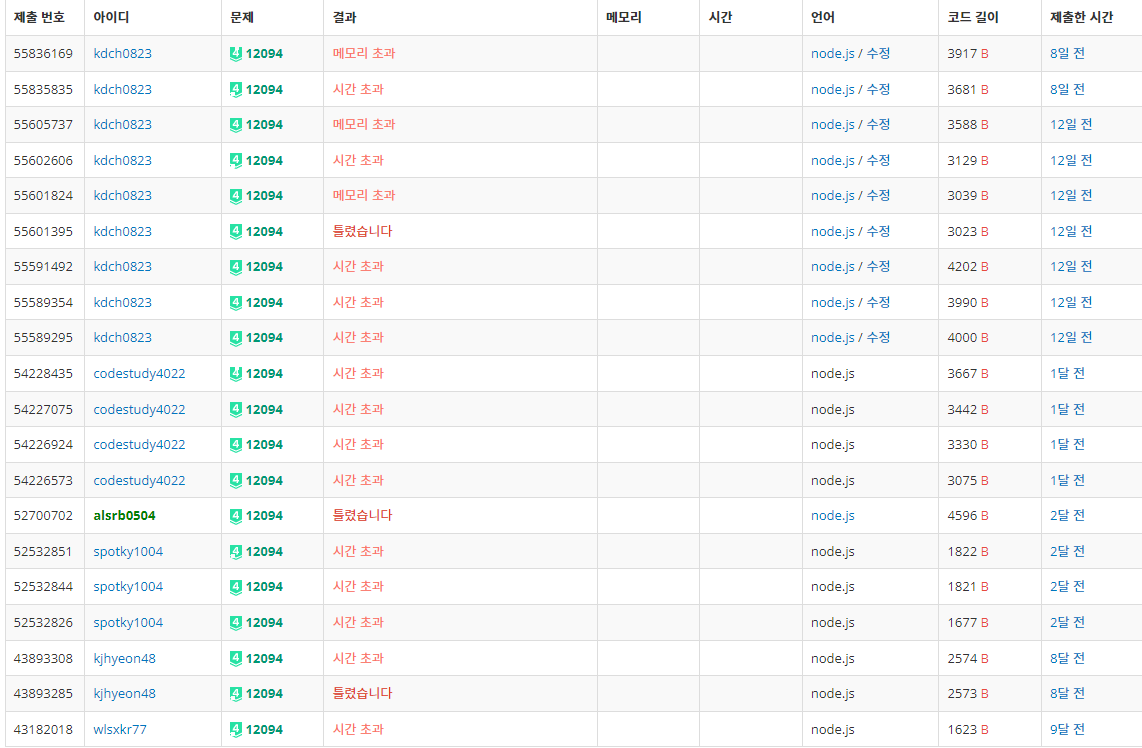
Task: Open problem 12094 link in row 52700702
Action: [264, 516]
